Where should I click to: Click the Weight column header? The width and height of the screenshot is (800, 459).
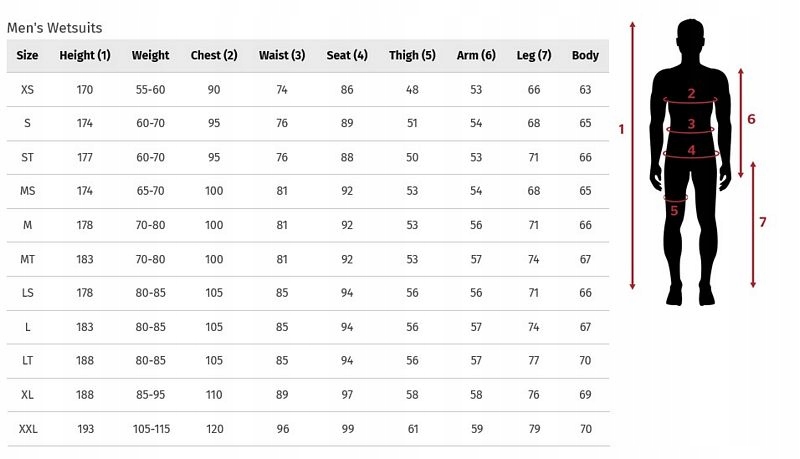(151, 56)
